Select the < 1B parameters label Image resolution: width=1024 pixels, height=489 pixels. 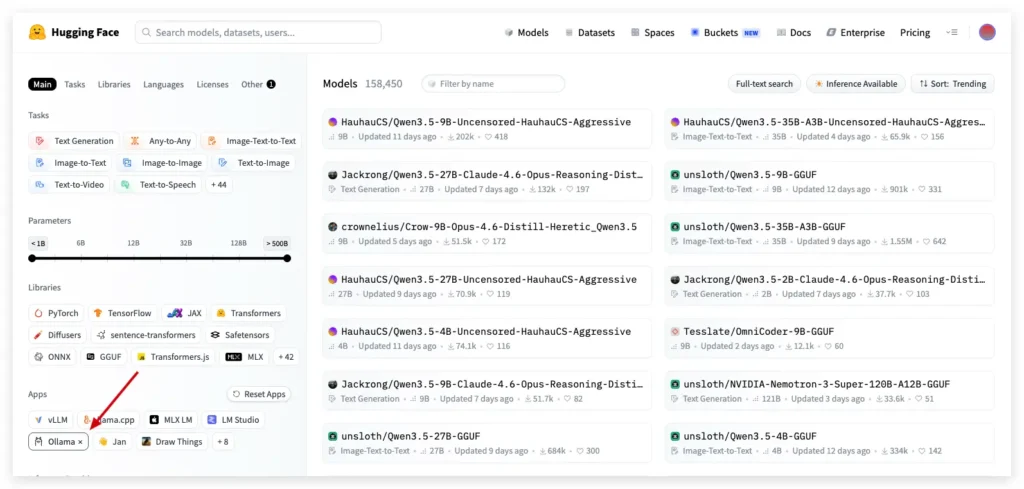point(38,243)
